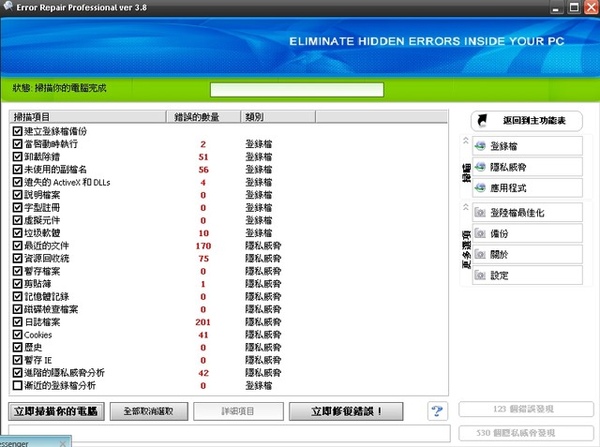Uncheck the Cookies checkbox
Viewport: 600px width, 447px height.
[17, 334]
